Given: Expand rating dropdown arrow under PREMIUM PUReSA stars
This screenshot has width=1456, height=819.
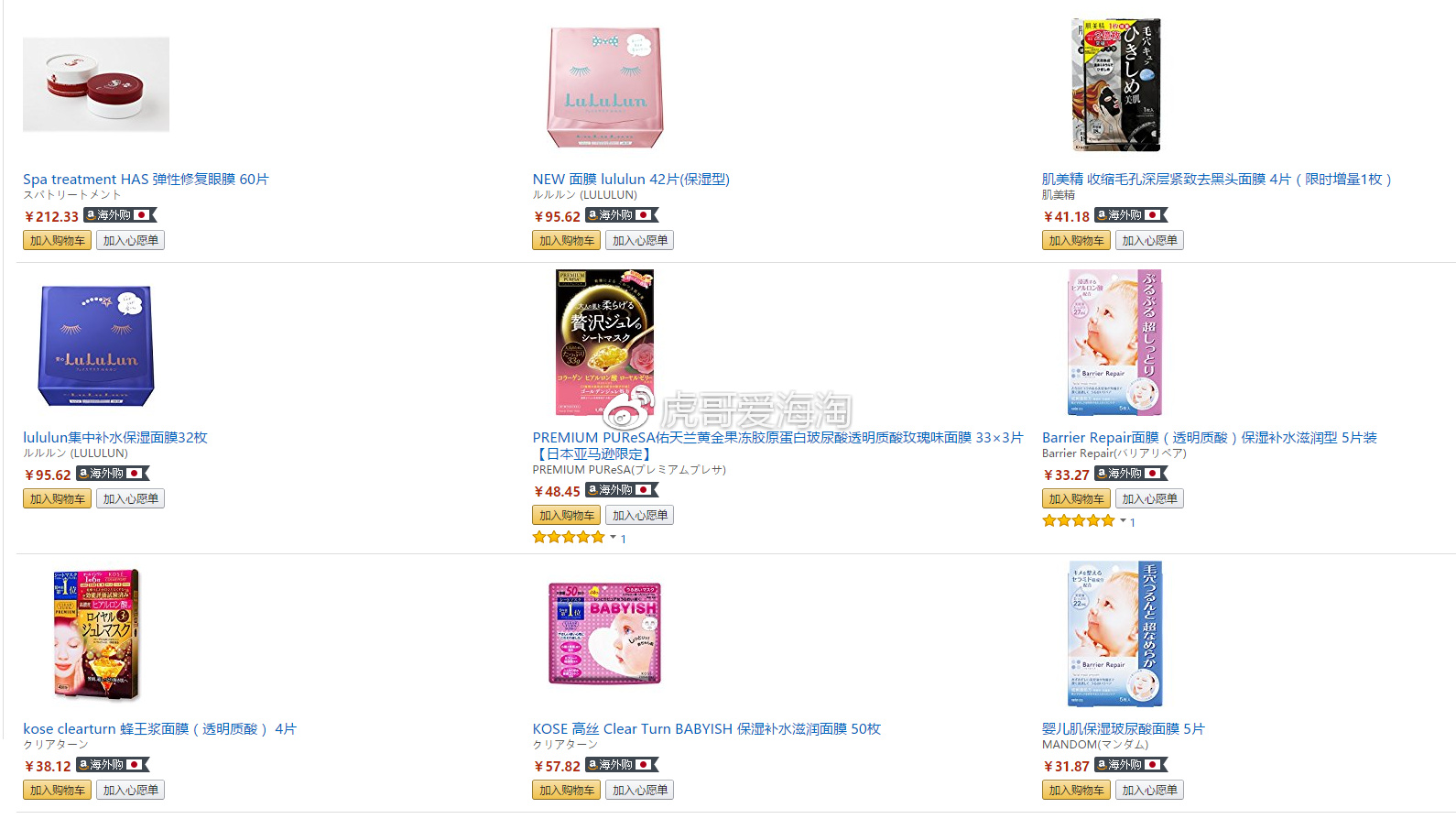Looking at the screenshot, I should [x=613, y=538].
